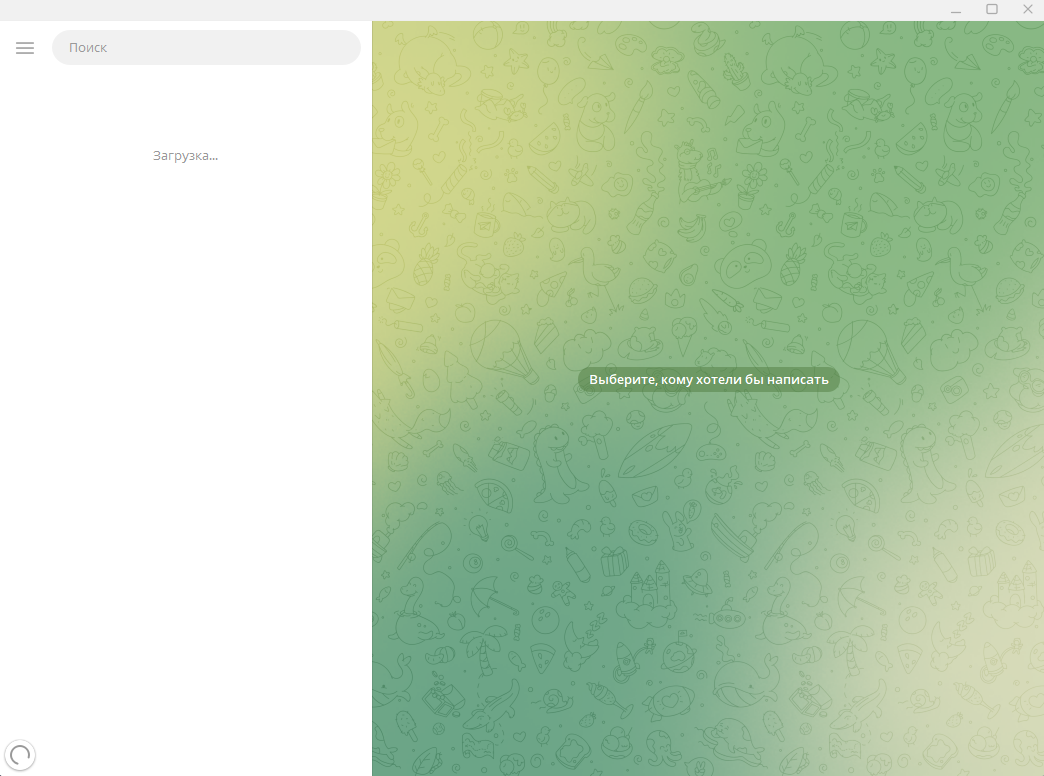Click the submarine wallpaper doodle
The width and height of the screenshot is (1044, 776).
(727, 617)
